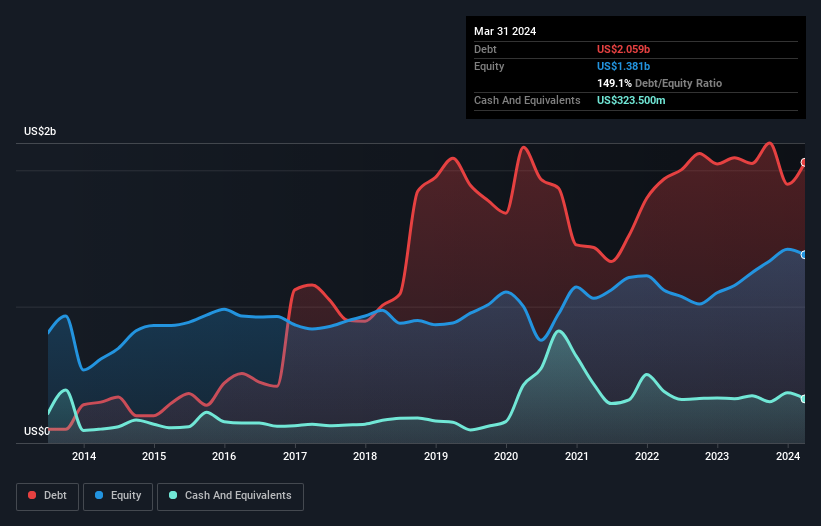Click the US$2b y-axis label
Viewport: 821px width, 526px height.
point(40,131)
